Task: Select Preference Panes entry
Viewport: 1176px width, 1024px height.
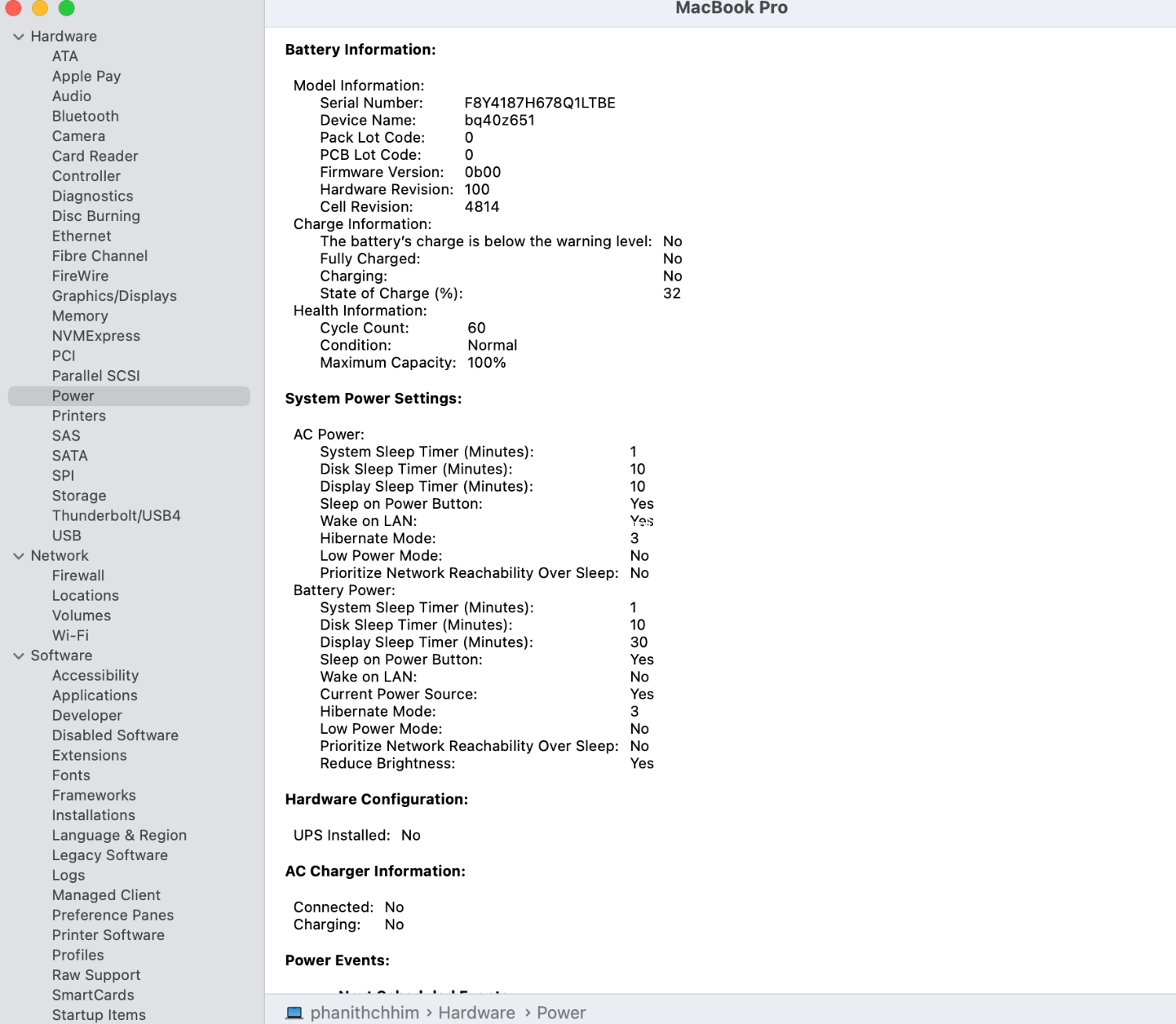Action: [x=113, y=916]
